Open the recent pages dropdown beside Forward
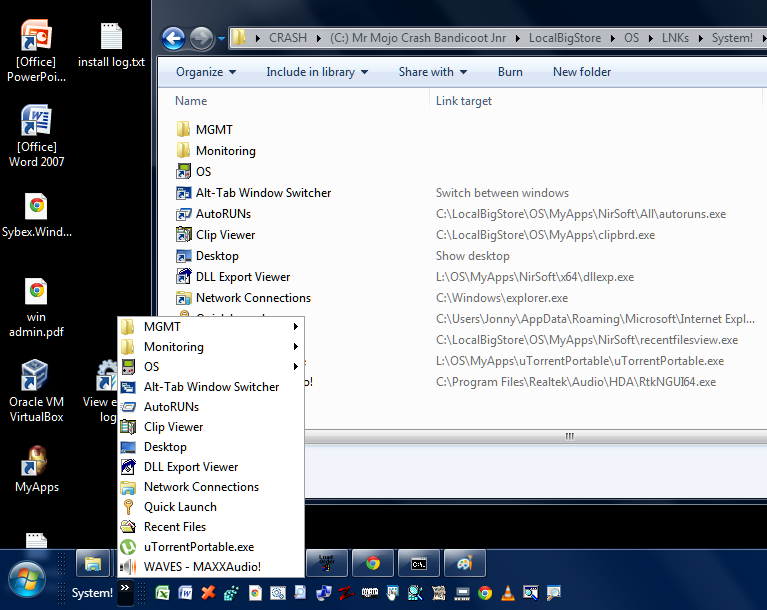The image size is (767, 610). 222,38
